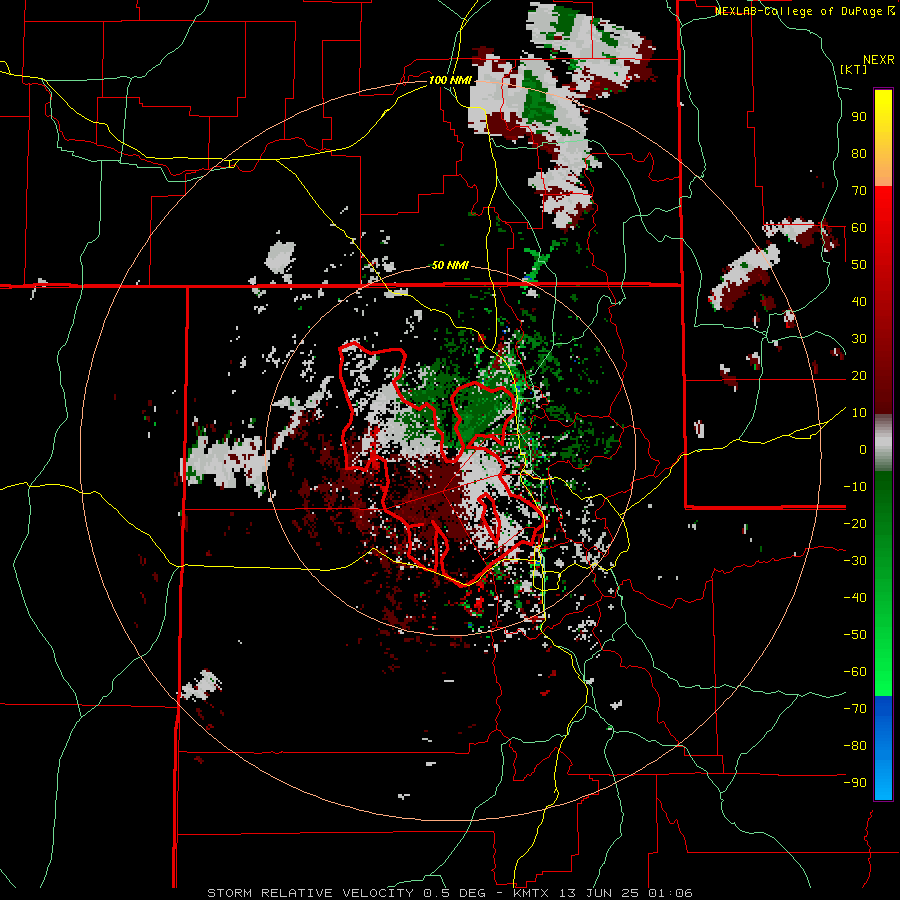Select the -60 scale label
The image size is (900, 900).
(855, 672)
